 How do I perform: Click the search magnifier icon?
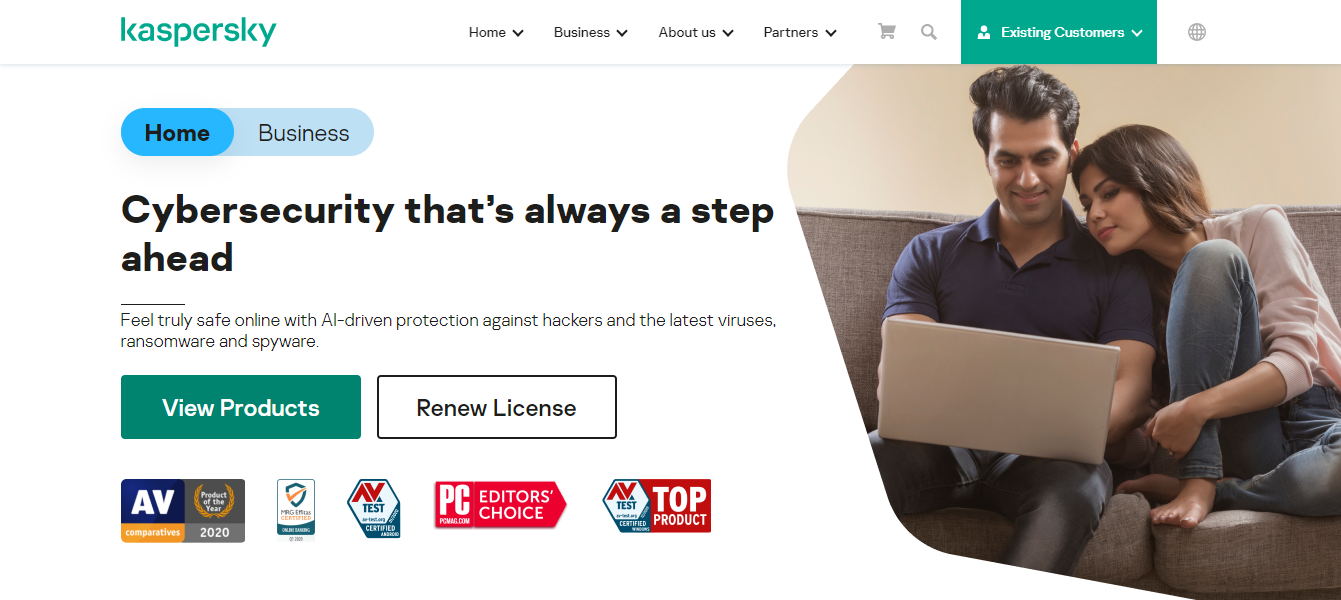(x=929, y=32)
